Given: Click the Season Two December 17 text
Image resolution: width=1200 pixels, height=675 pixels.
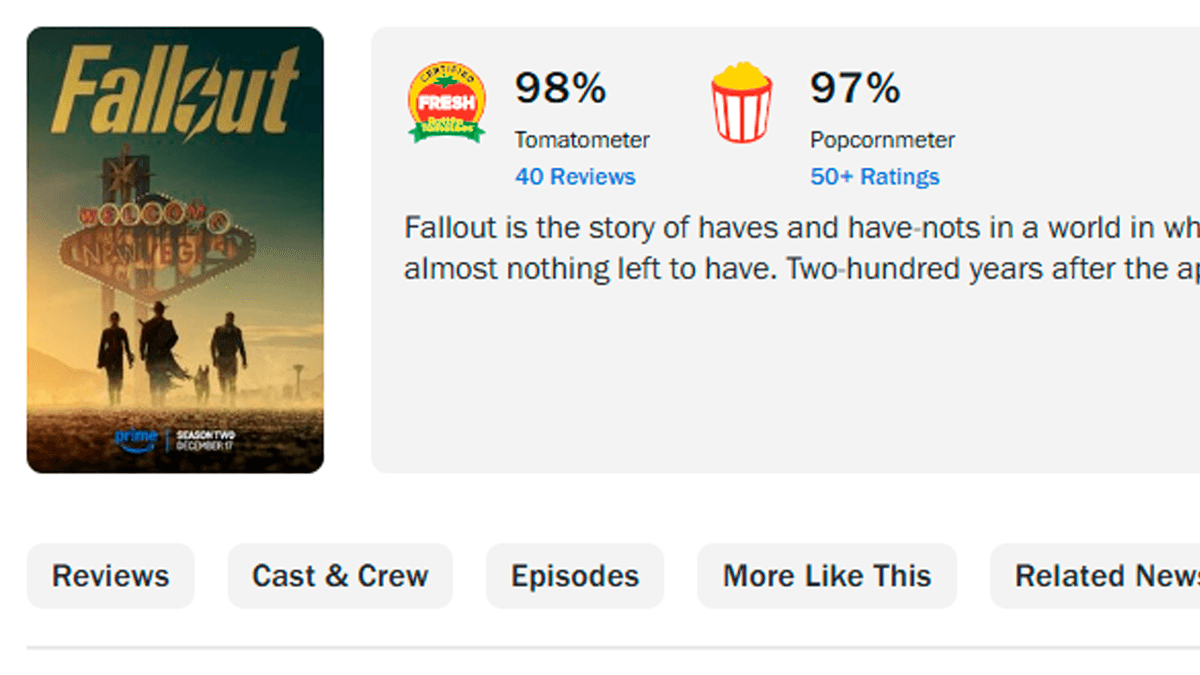Looking at the screenshot, I should pos(205,440).
